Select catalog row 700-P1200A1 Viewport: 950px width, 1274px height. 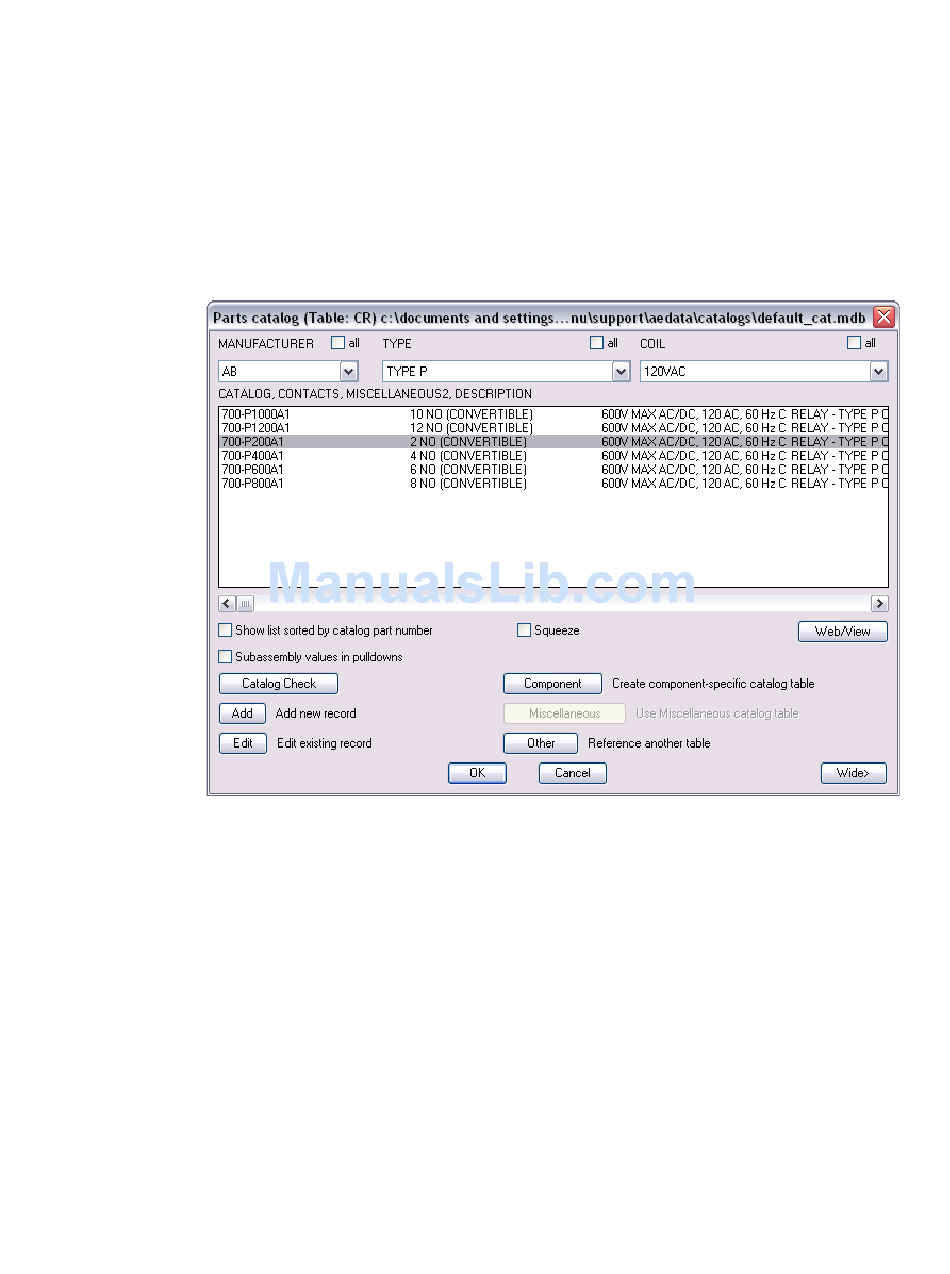pos(553,428)
